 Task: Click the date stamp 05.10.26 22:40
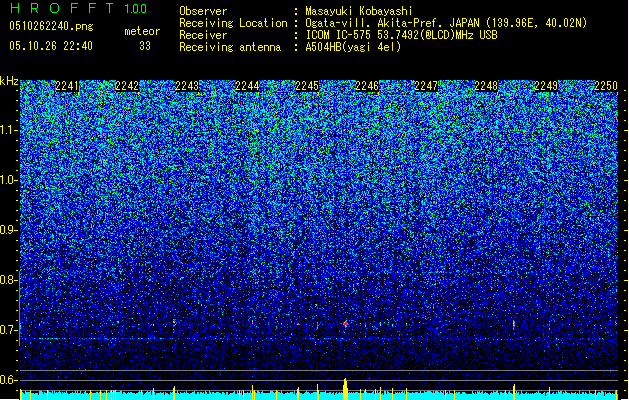tap(51, 46)
